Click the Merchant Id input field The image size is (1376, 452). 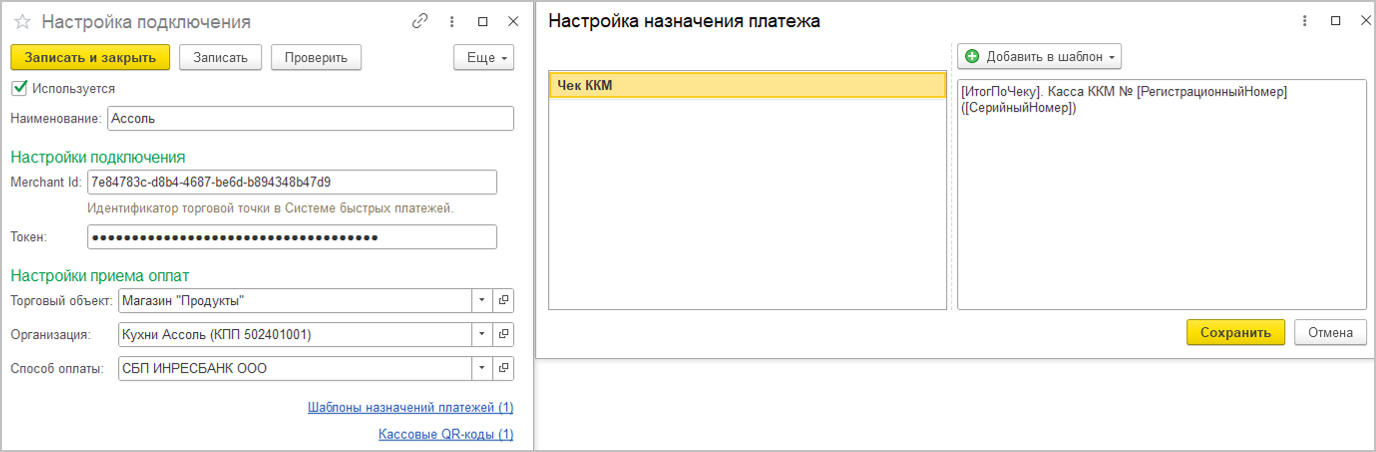(291, 182)
